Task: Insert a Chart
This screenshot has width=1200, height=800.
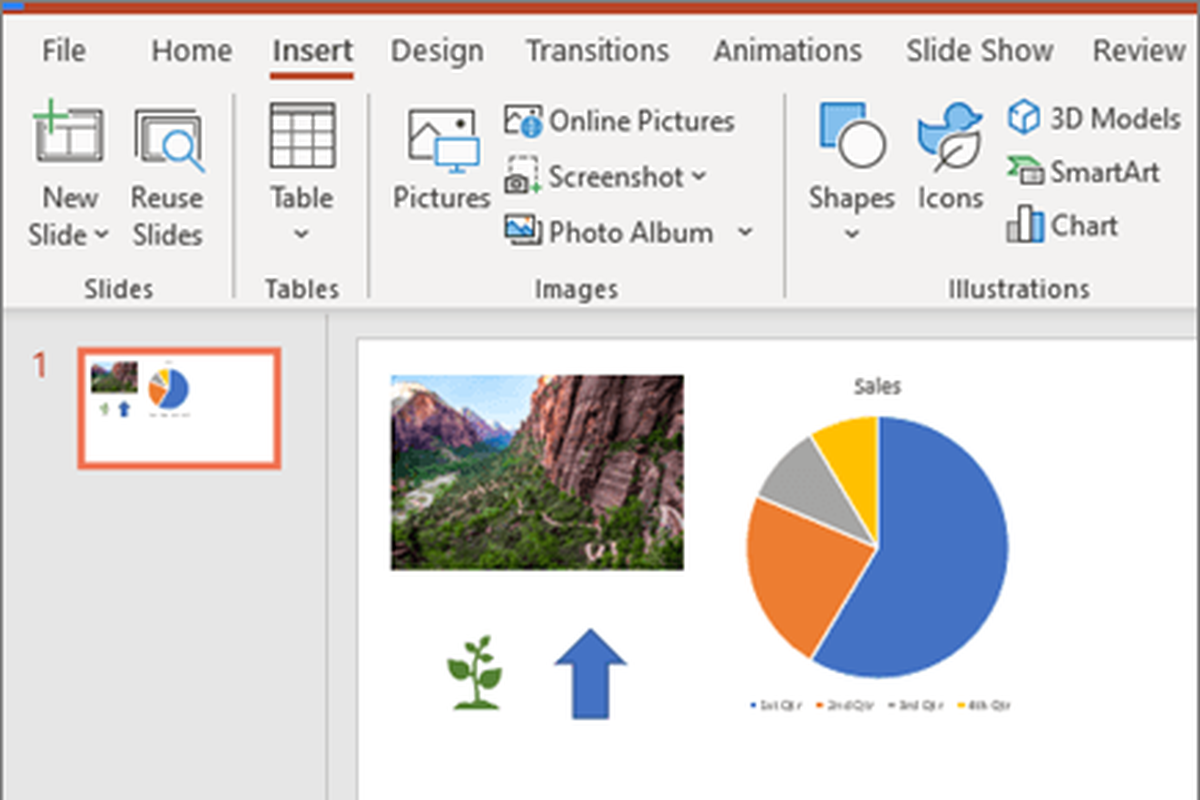Action: tap(1064, 226)
